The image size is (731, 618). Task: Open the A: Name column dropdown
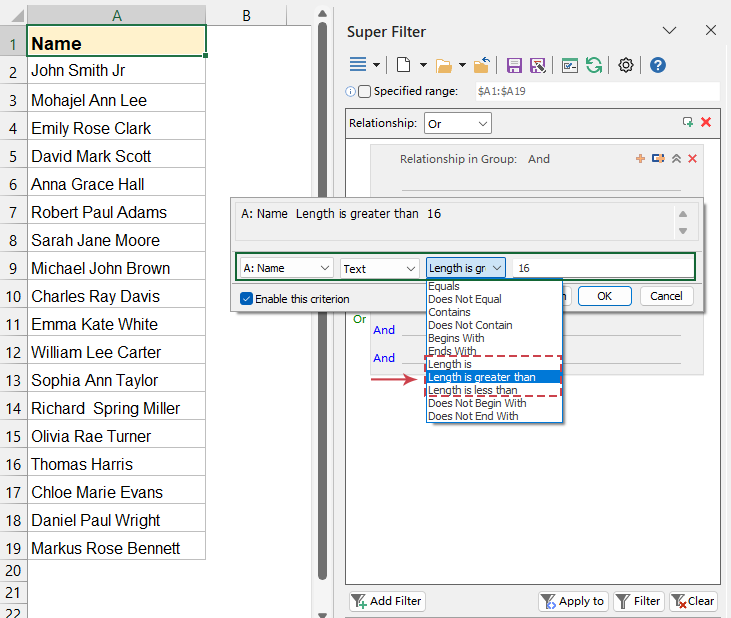(287, 268)
